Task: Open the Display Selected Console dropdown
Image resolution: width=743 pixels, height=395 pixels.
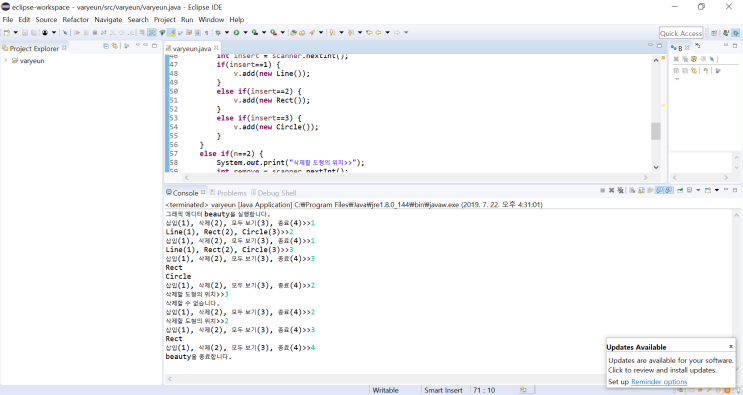Action: pos(698,190)
